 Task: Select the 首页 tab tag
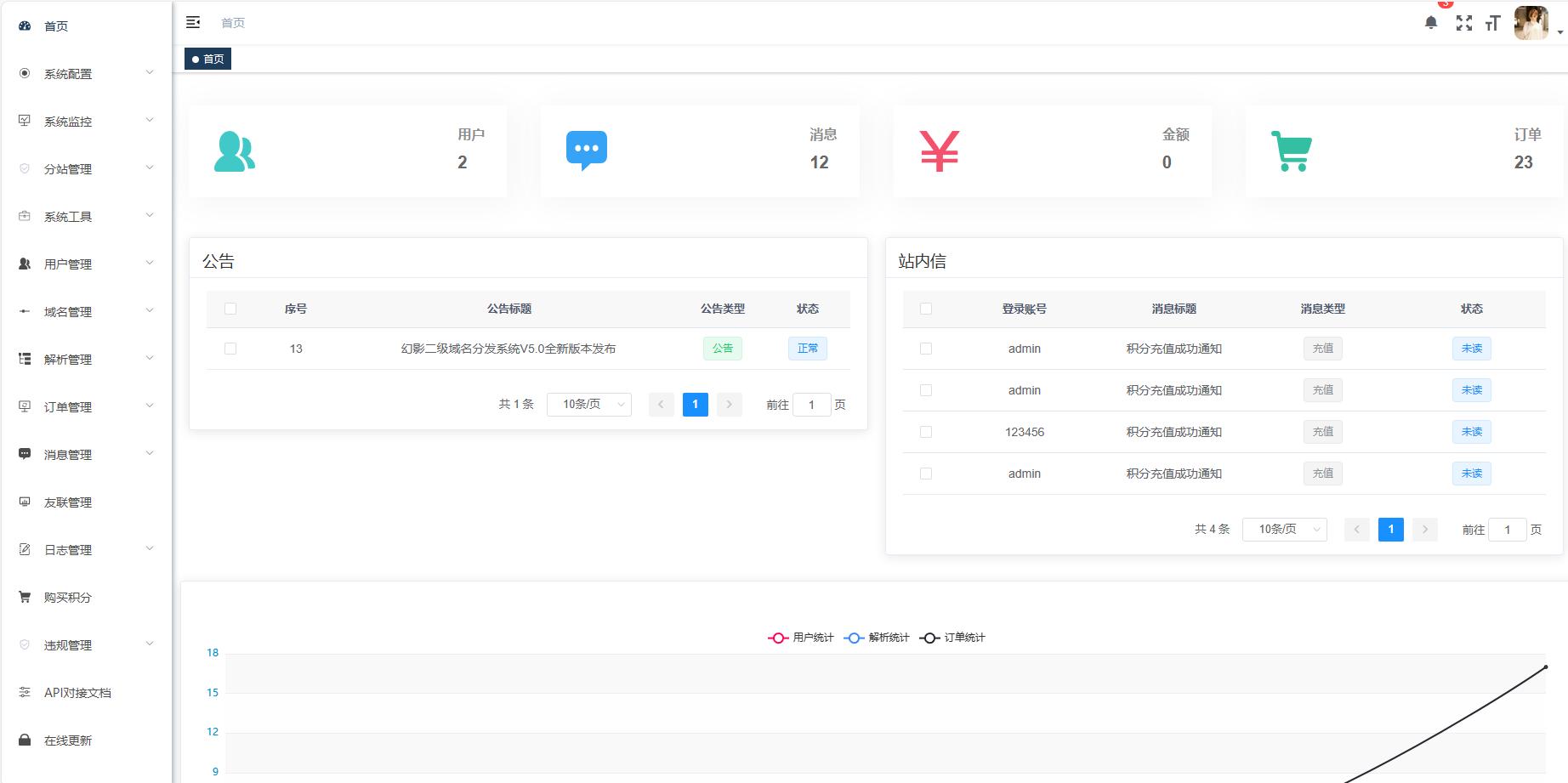[208, 59]
